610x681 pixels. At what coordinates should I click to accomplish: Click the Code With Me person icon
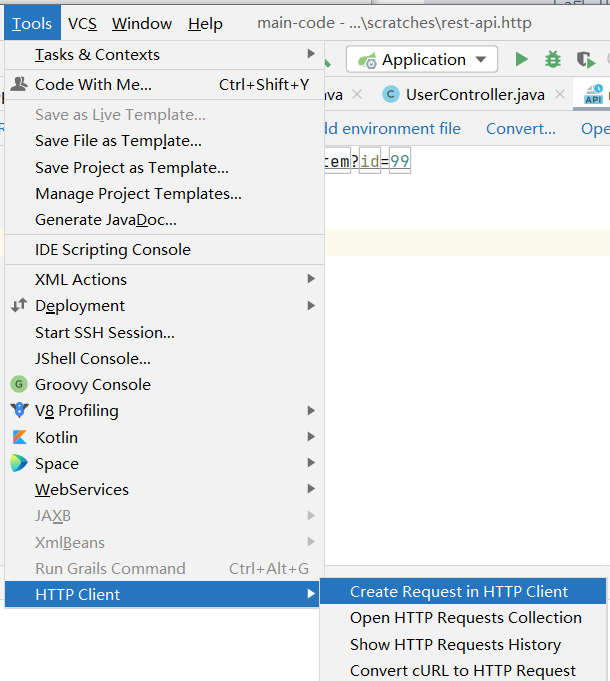tap(19, 83)
